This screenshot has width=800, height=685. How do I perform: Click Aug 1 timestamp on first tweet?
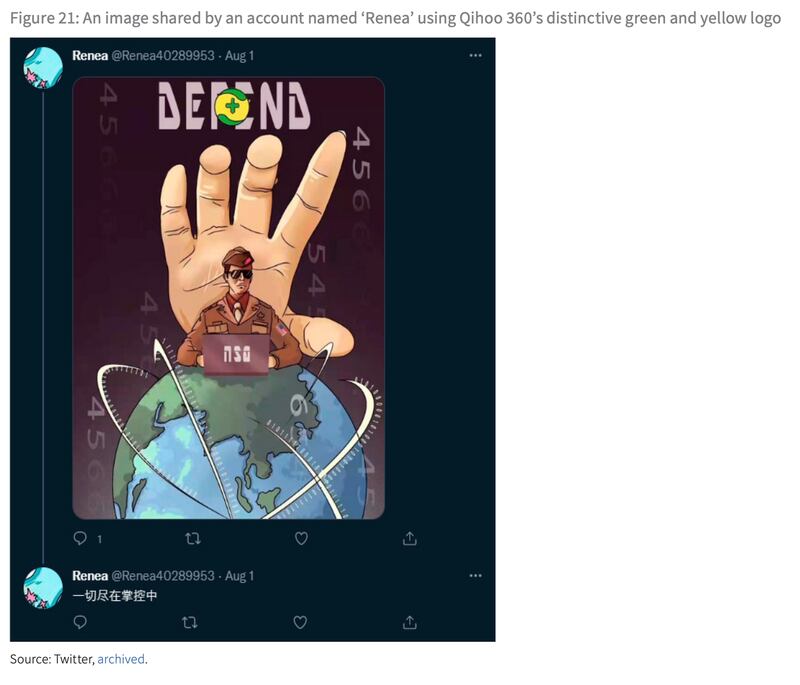click(239, 55)
